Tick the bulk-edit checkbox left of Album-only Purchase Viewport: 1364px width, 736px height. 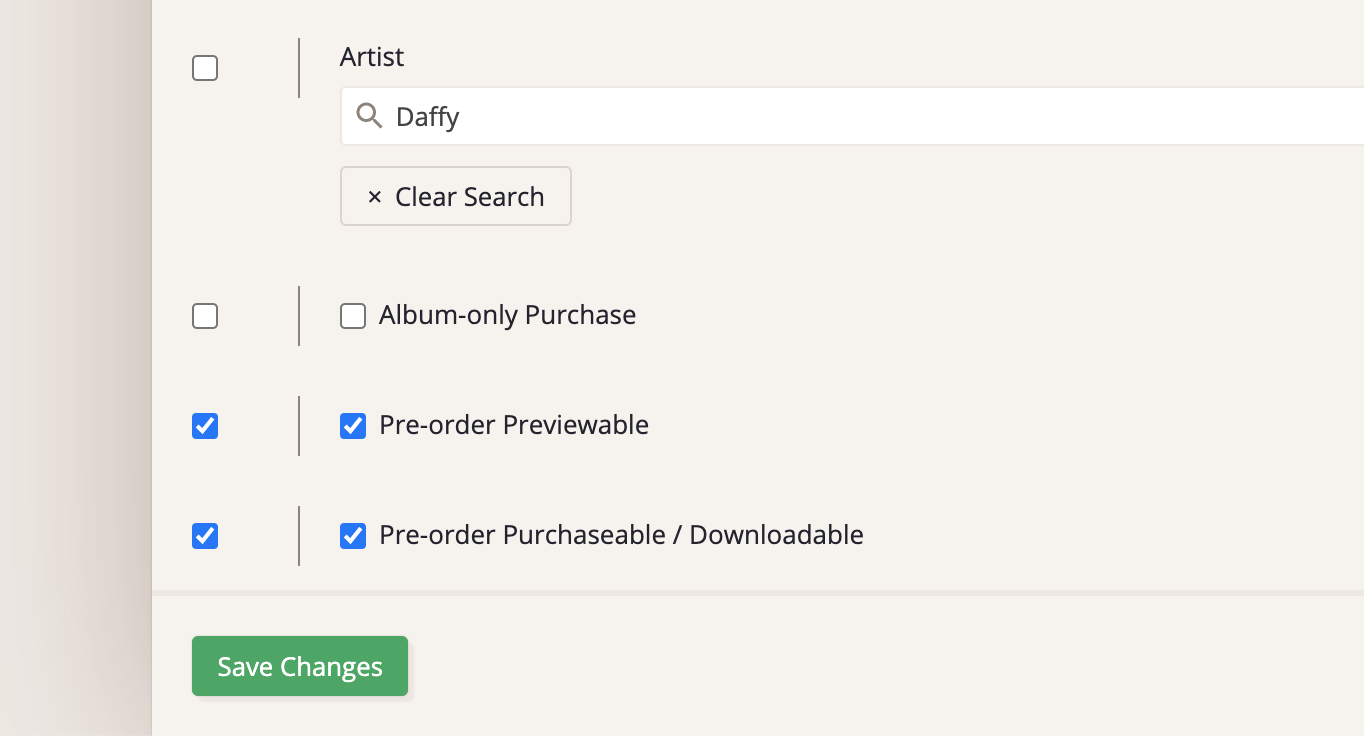coord(205,316)
